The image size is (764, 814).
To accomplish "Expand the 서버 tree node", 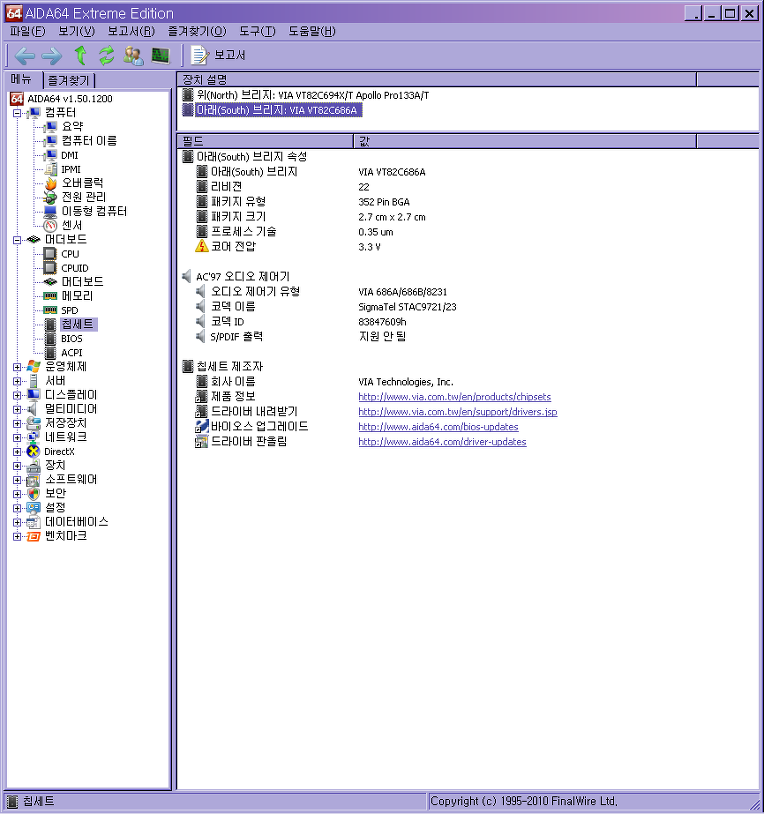I will (x=17, y=381).
